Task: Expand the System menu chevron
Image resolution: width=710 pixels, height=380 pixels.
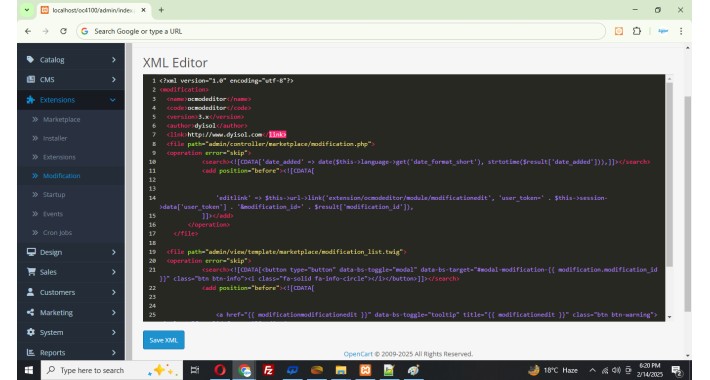Action: click(113, 332)
